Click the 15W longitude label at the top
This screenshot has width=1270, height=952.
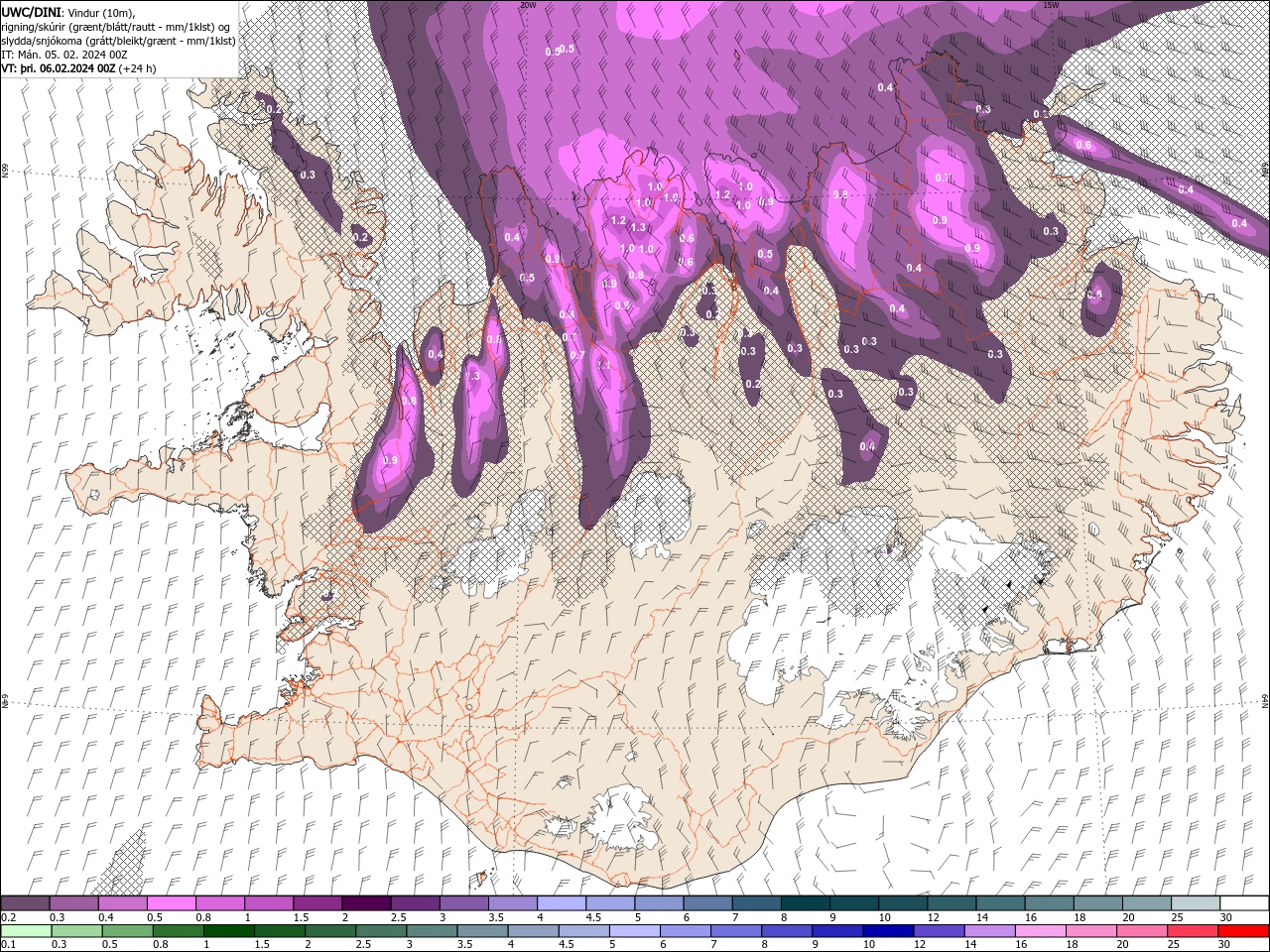[1052, 5]
